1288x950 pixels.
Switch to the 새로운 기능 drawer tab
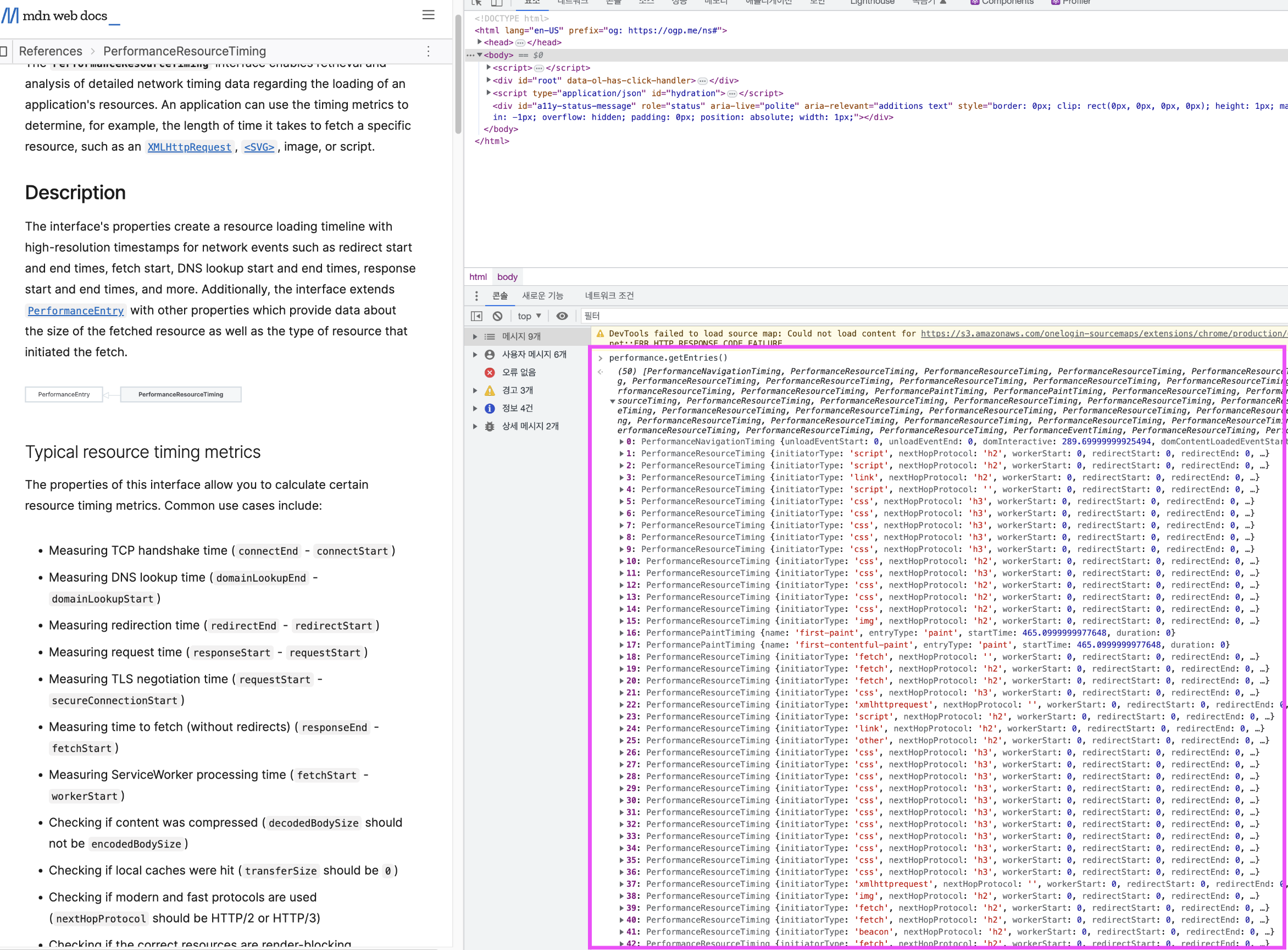click(542, 296)
